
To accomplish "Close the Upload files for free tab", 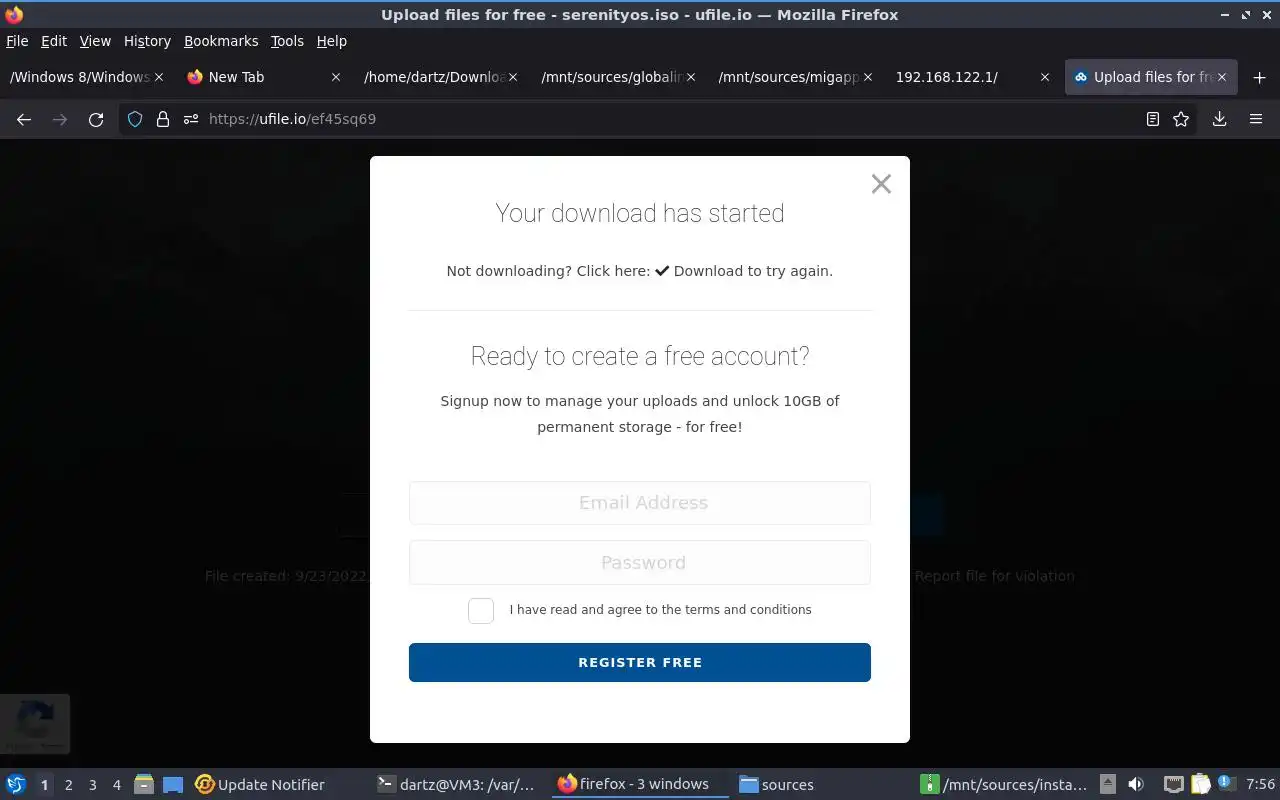I will tap(1222, 77).
